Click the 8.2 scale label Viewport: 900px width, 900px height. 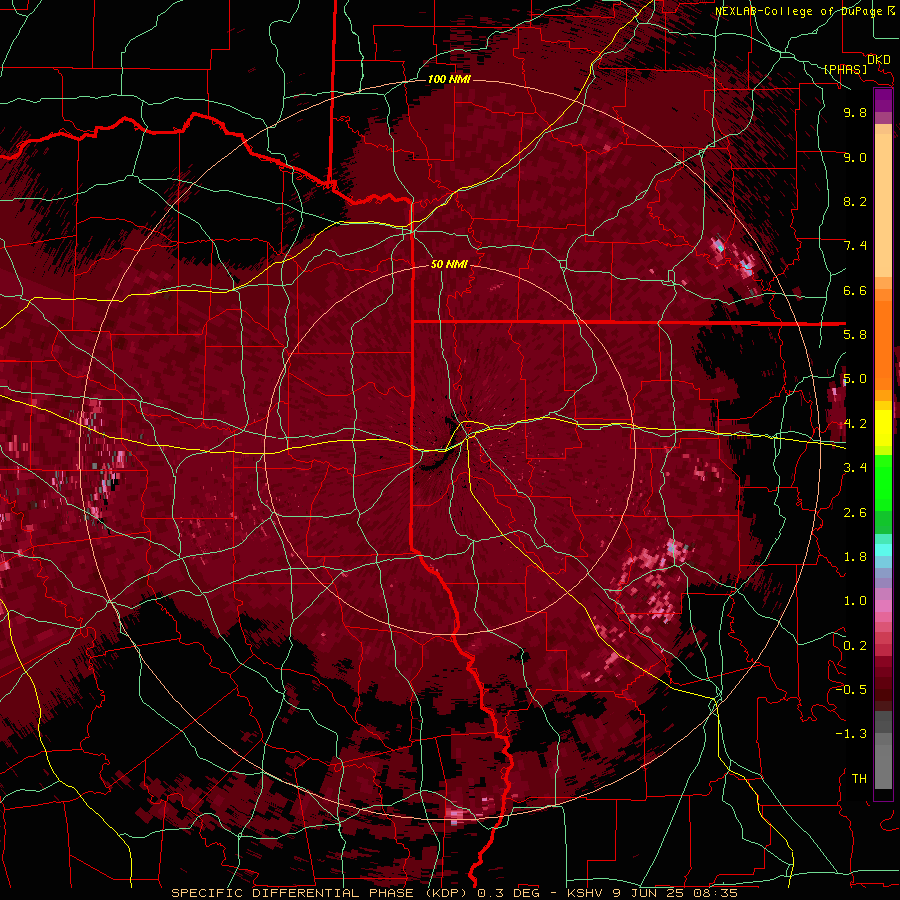pyautogui.click(x=855, y=201)
